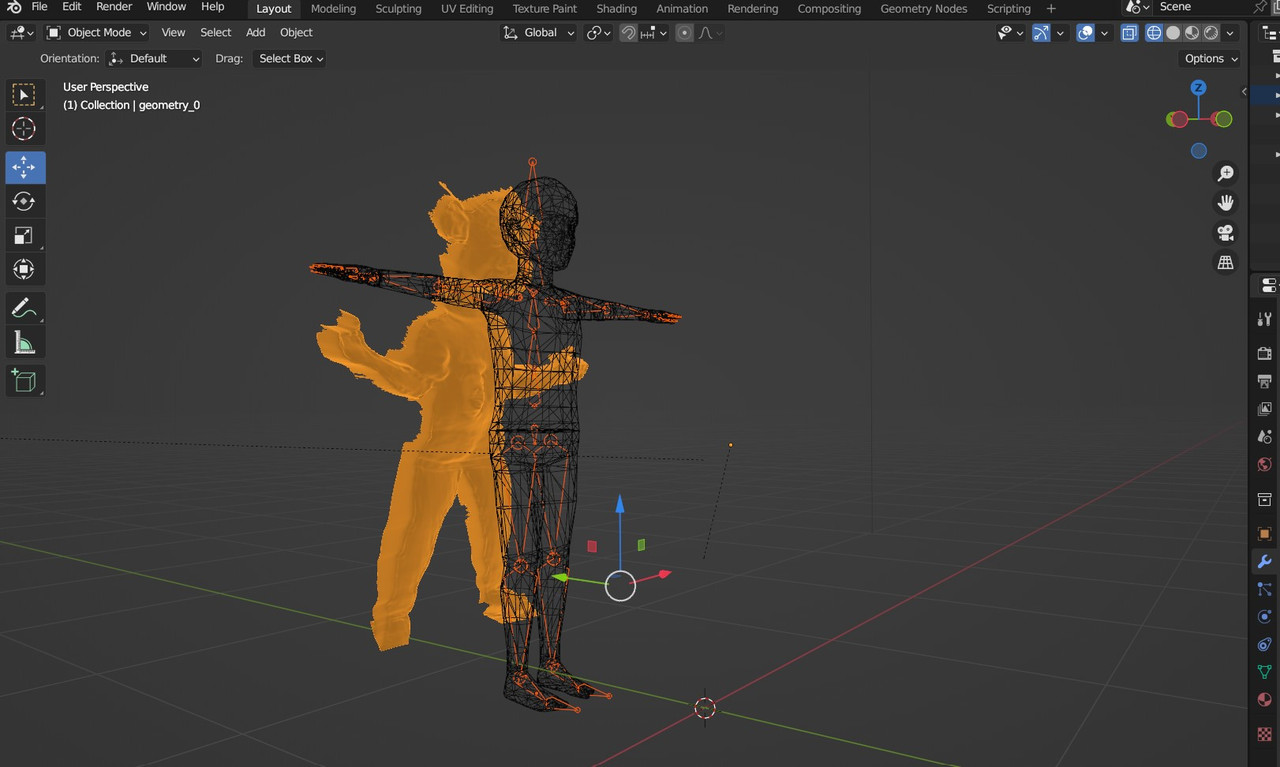Open the Physics properties tab

[1265, 618]
